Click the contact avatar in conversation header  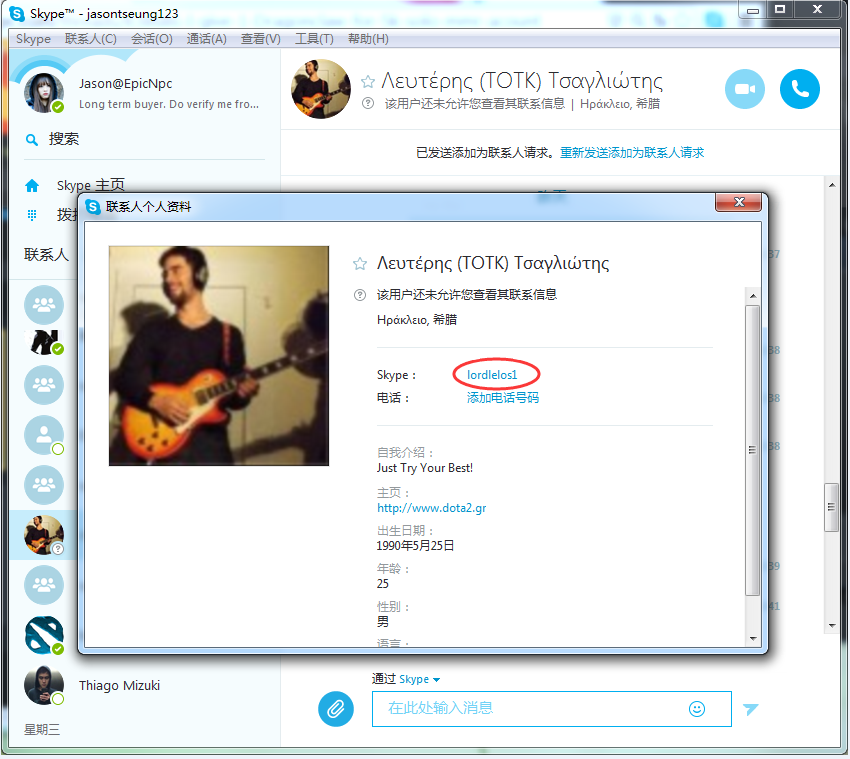click(321, 89)
